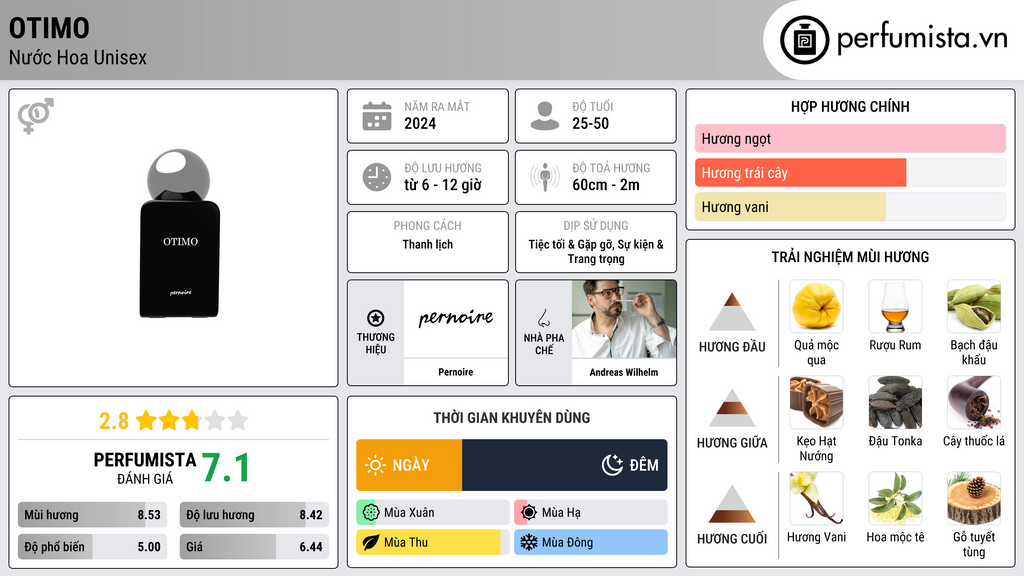Click the Mùa Hạ season bar
The width and height of the screenshot is (1024, 576).
coord(591,513)
